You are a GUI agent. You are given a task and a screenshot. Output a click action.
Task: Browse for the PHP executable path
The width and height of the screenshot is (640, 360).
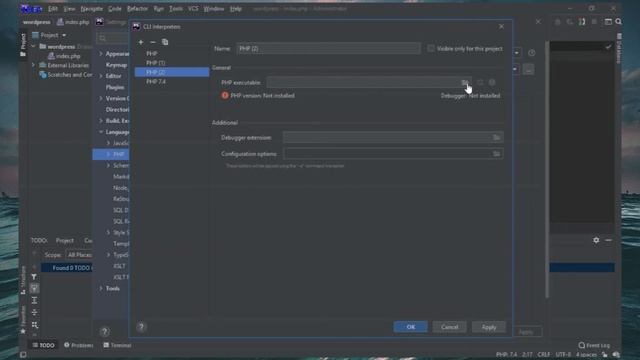click(x=464, y=82)
